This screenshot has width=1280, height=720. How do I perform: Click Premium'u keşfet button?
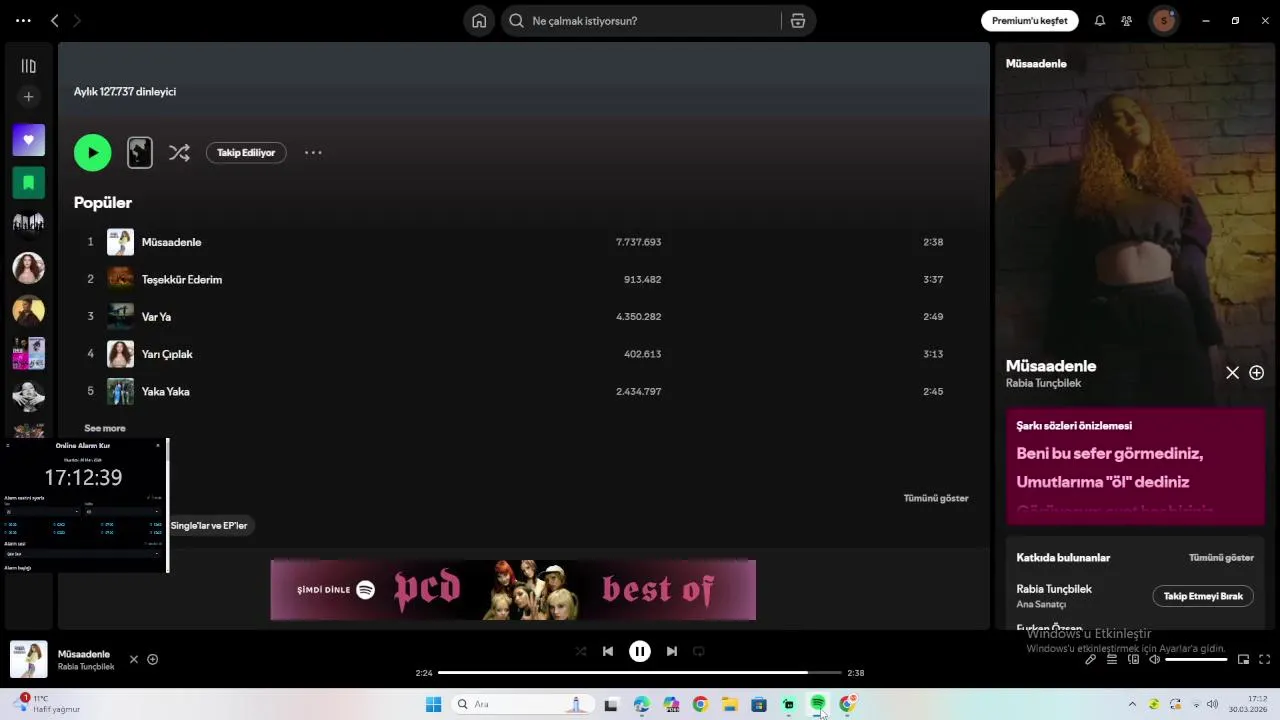click(x=1029, y=21)
